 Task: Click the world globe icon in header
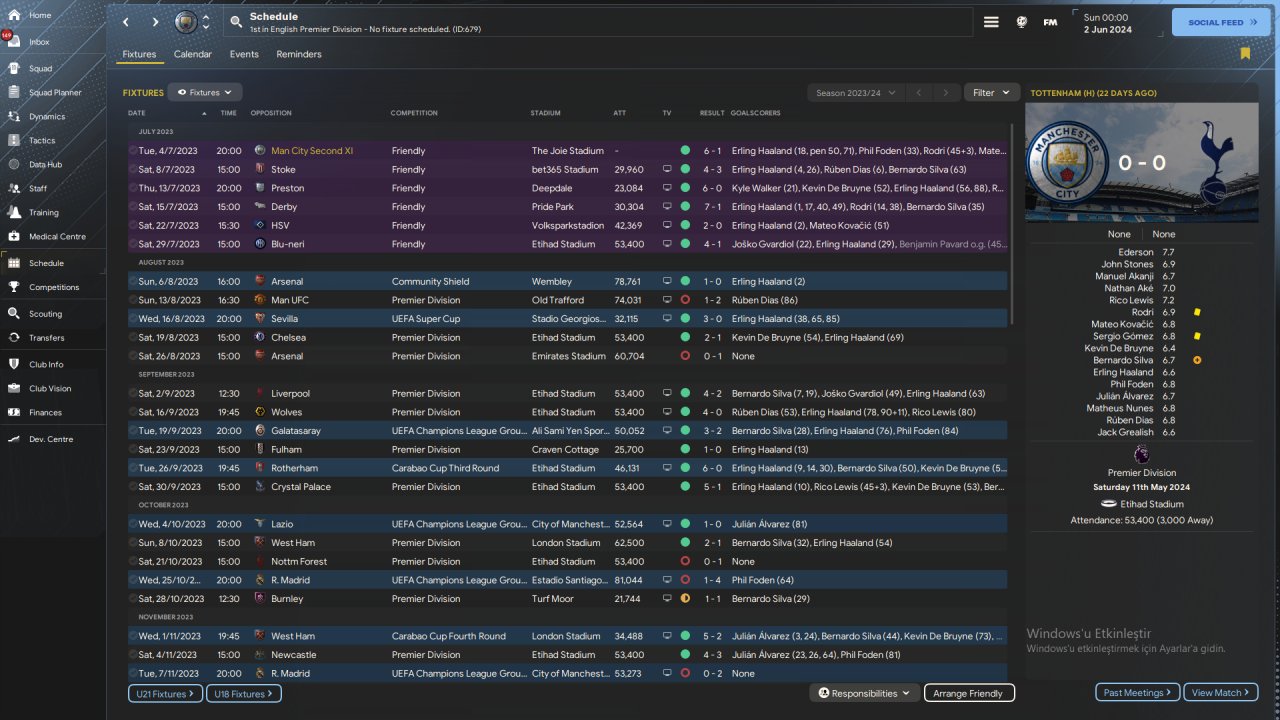1022,22
